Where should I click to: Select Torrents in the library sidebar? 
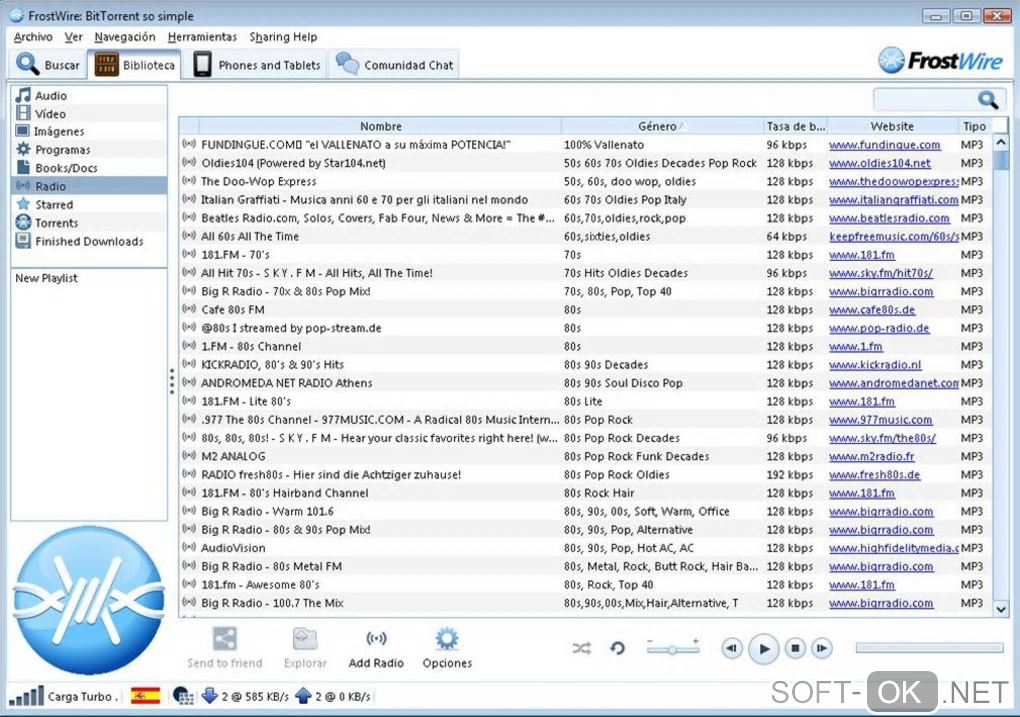point(56,223)
